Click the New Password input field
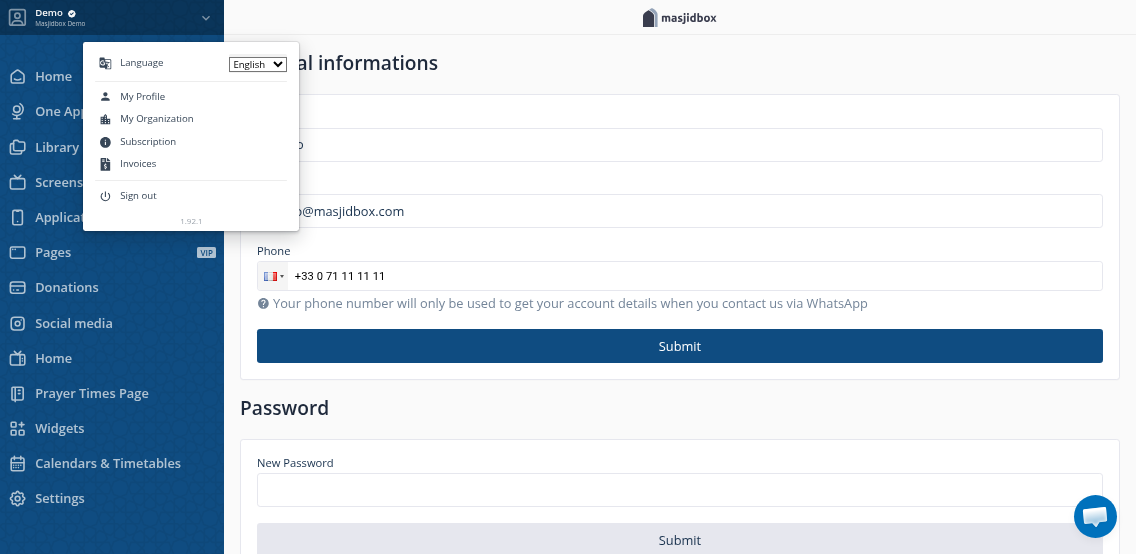Screen dimensions: 1136x554 680,490
